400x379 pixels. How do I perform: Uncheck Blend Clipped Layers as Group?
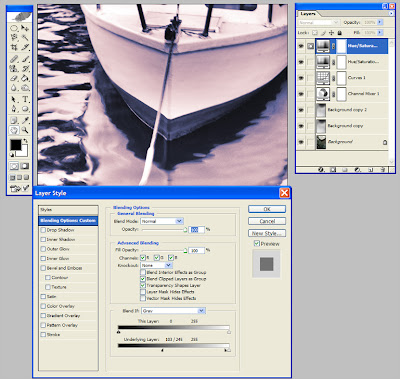[143, 279]
